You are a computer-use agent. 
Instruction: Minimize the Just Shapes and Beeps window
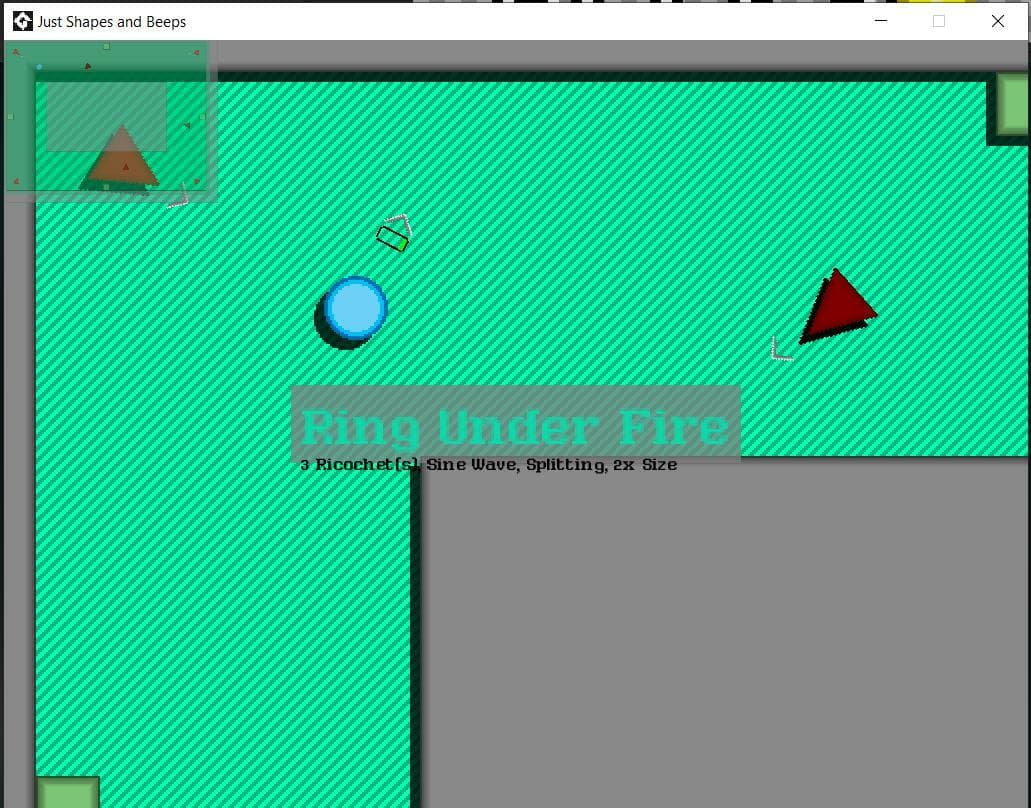click(881, 21)
